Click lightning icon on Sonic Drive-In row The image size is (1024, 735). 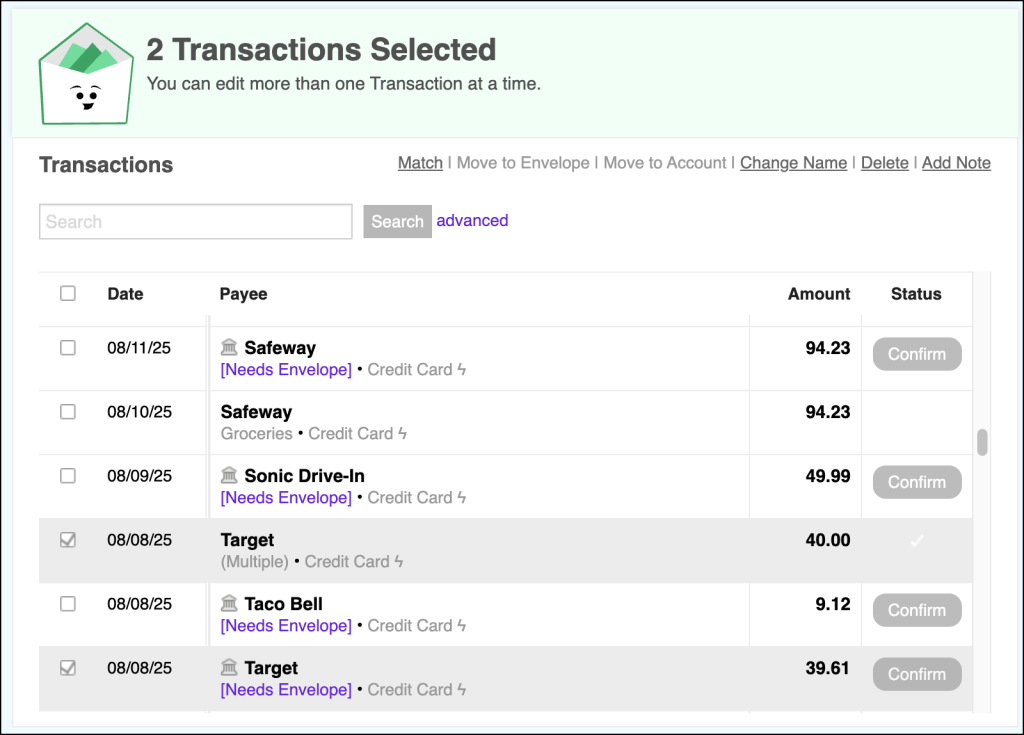[462, 497]
